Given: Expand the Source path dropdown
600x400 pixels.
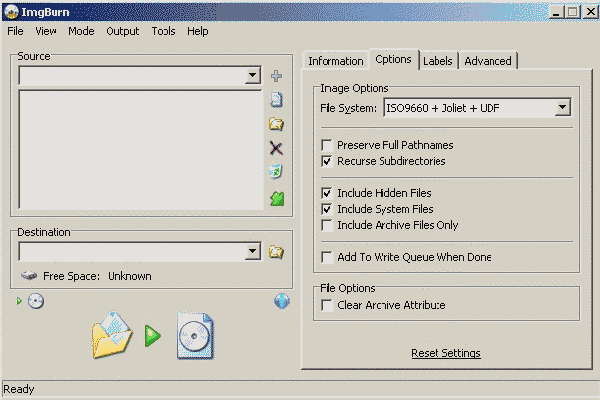Looking at the screenshot, I should (252, 76).
